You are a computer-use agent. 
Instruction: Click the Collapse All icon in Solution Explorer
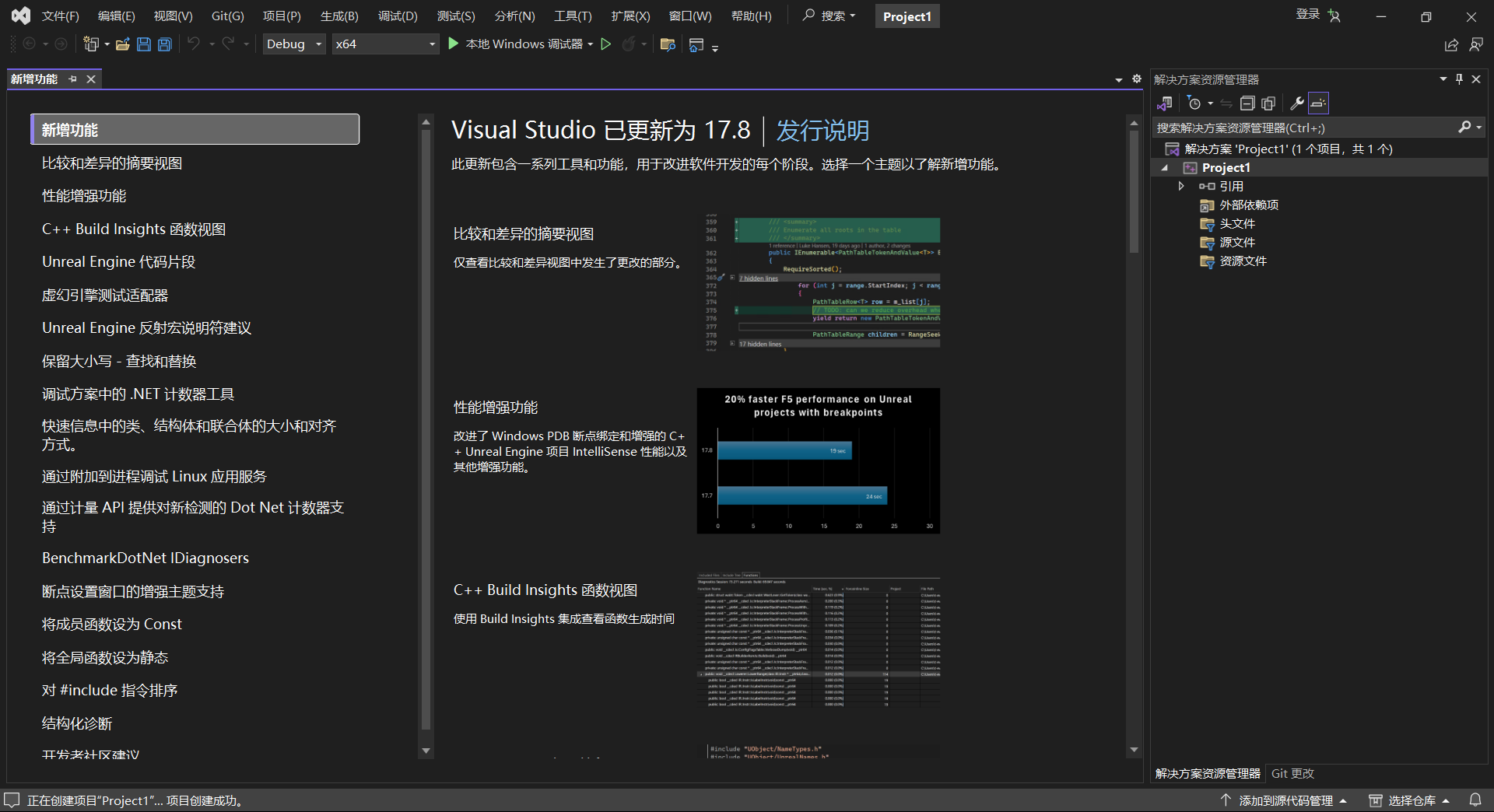[x=1247, y=103]
